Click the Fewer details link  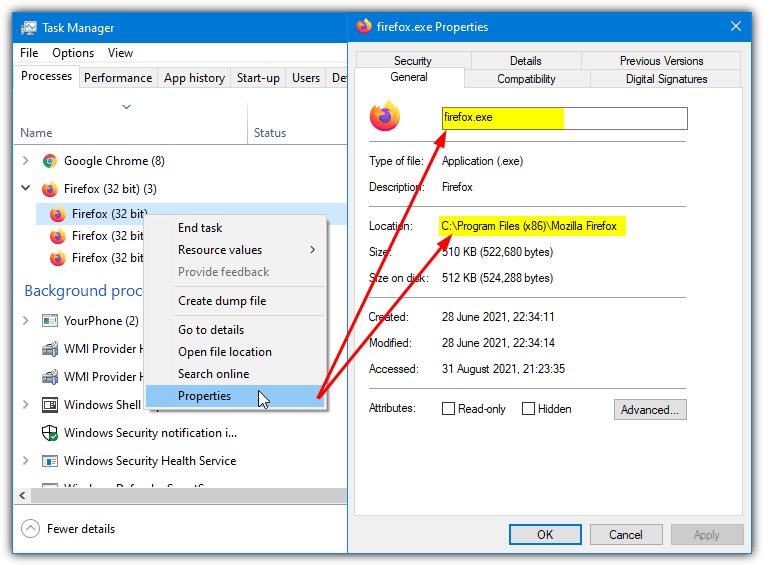coord(81,529)
